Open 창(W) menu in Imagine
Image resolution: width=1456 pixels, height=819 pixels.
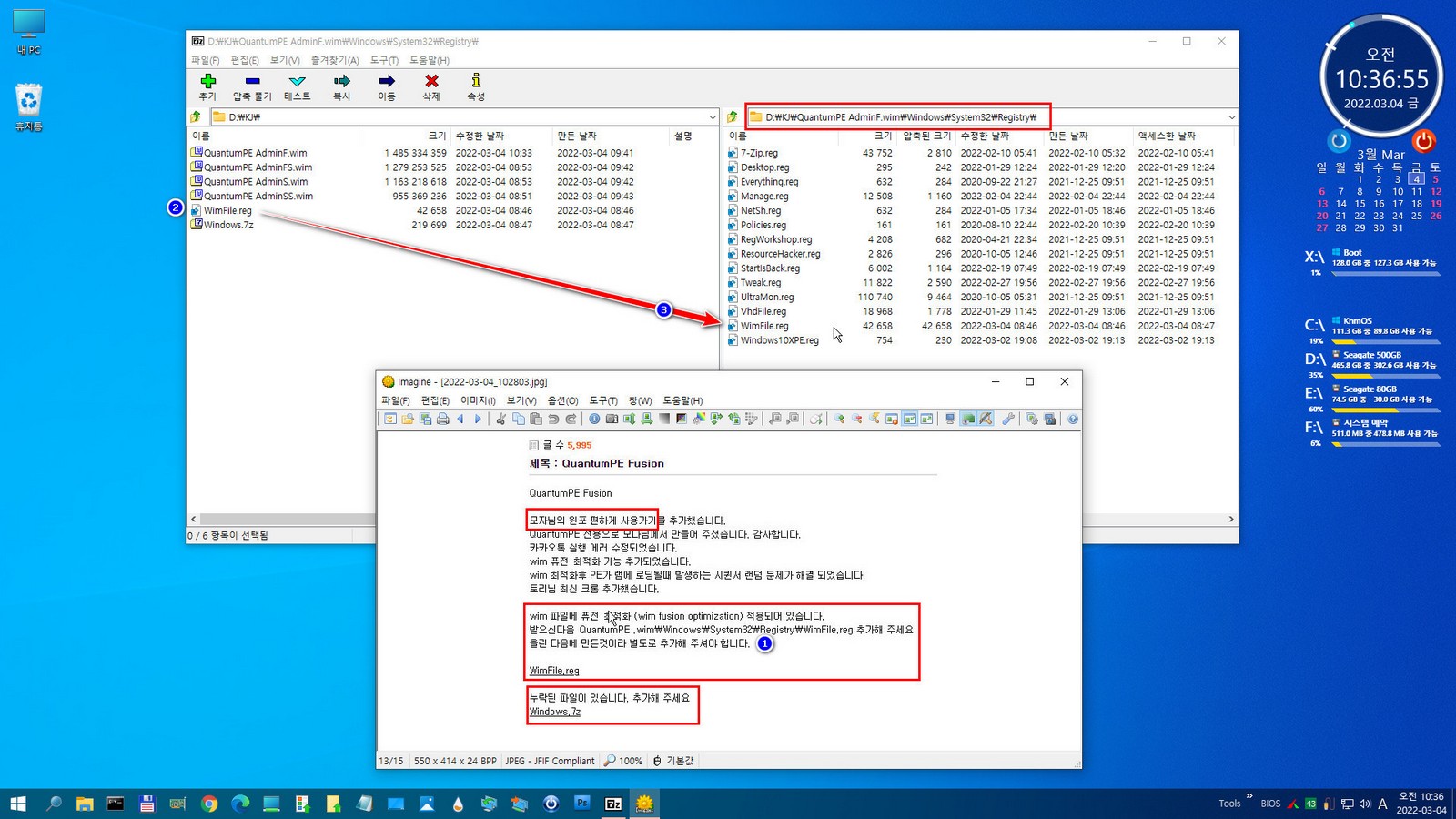(640, 400)
